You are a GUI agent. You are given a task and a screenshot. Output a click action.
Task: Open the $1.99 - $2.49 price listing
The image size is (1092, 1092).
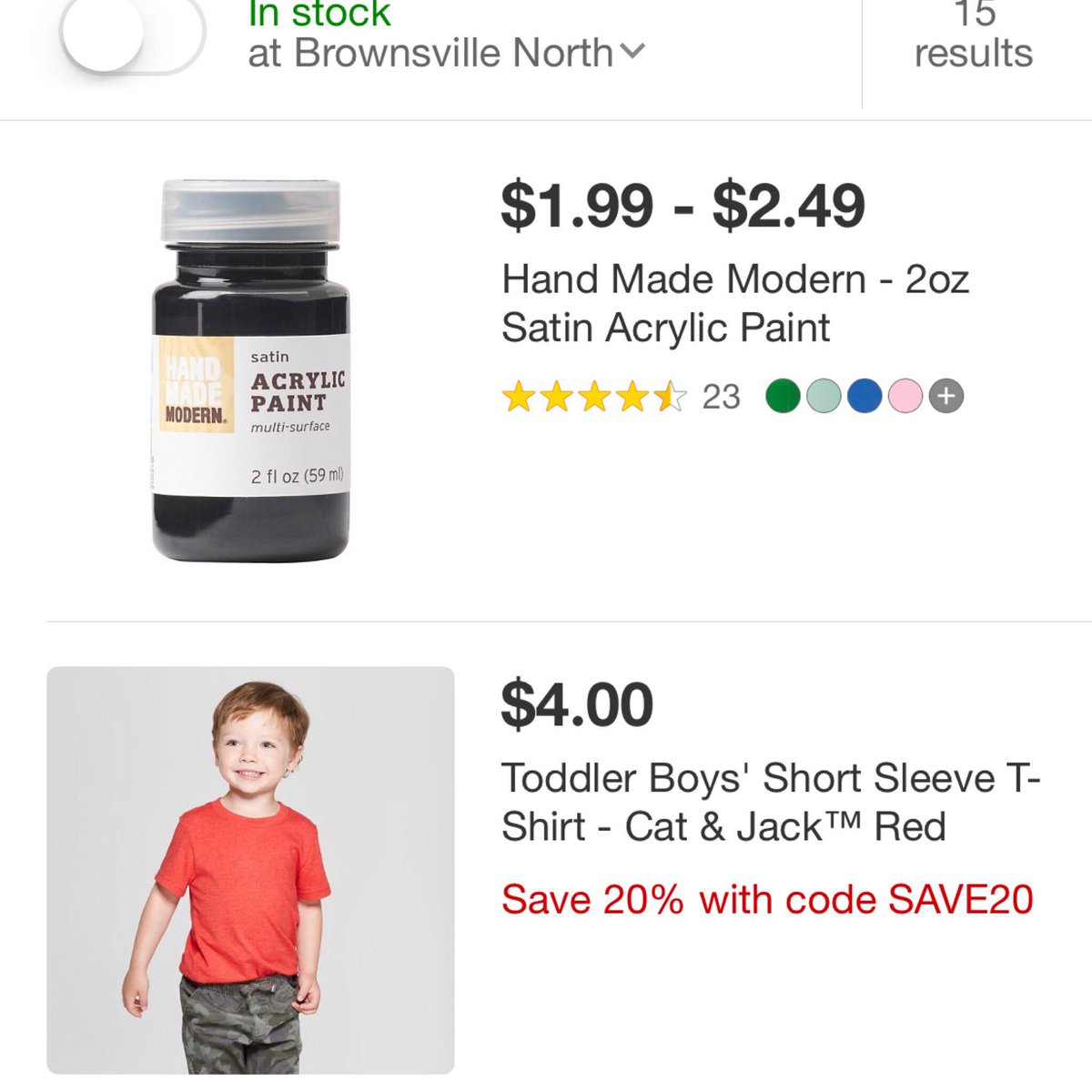point(682,206)
